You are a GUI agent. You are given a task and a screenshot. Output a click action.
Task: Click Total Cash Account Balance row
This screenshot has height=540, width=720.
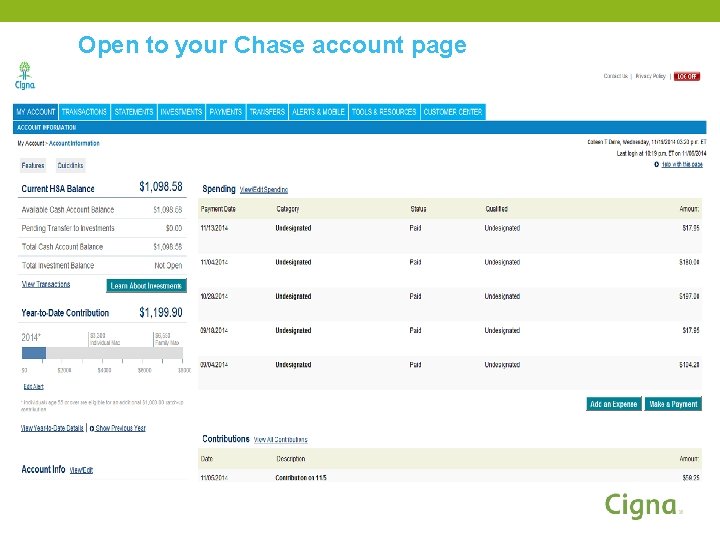click(x=102, y=247)
